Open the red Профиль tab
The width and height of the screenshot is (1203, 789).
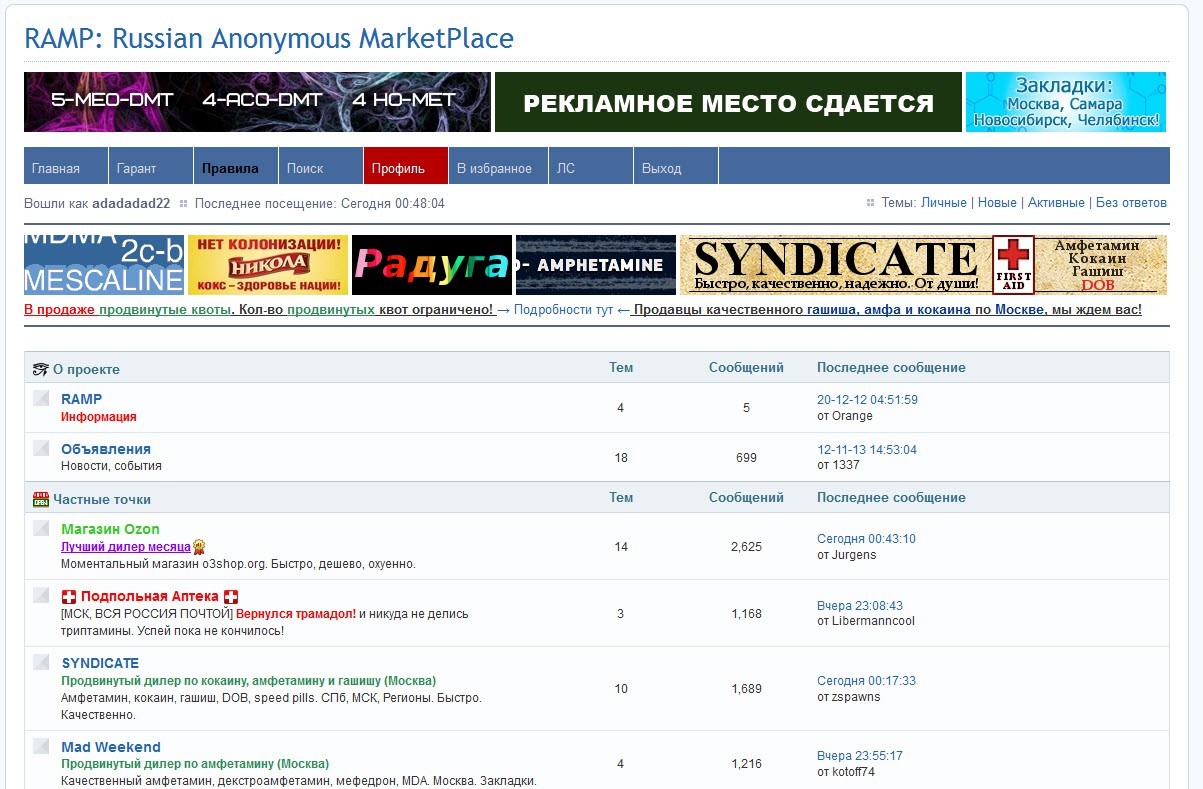pyautogui.click(x=398, y=168)
